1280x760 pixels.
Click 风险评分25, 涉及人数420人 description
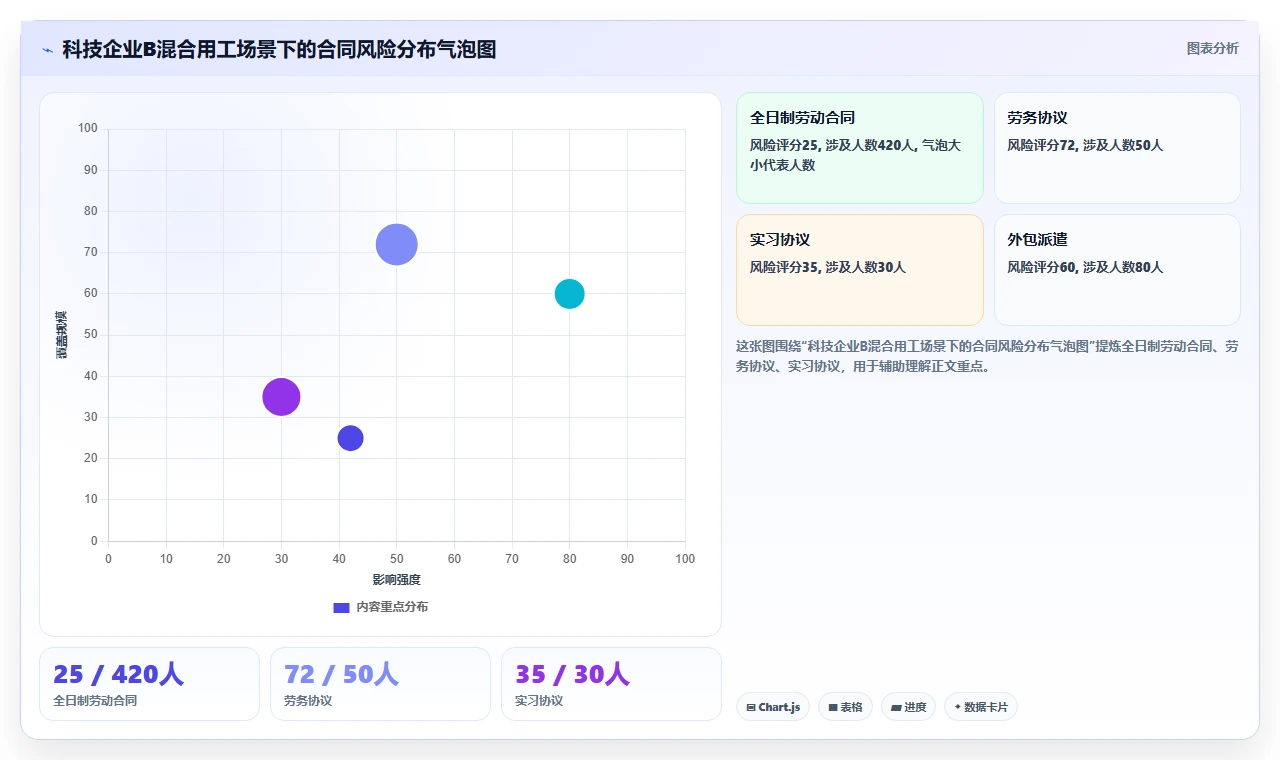[x=855, y=155]
